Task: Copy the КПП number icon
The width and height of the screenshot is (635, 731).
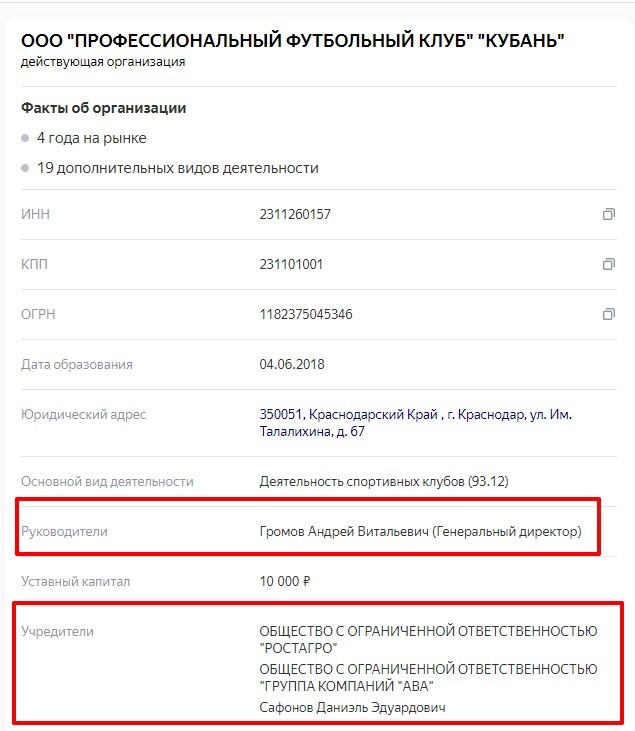Action: 608,264
